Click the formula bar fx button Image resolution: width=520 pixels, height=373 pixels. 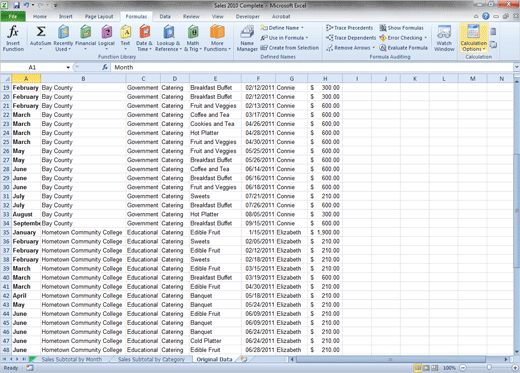pos(105,67)
